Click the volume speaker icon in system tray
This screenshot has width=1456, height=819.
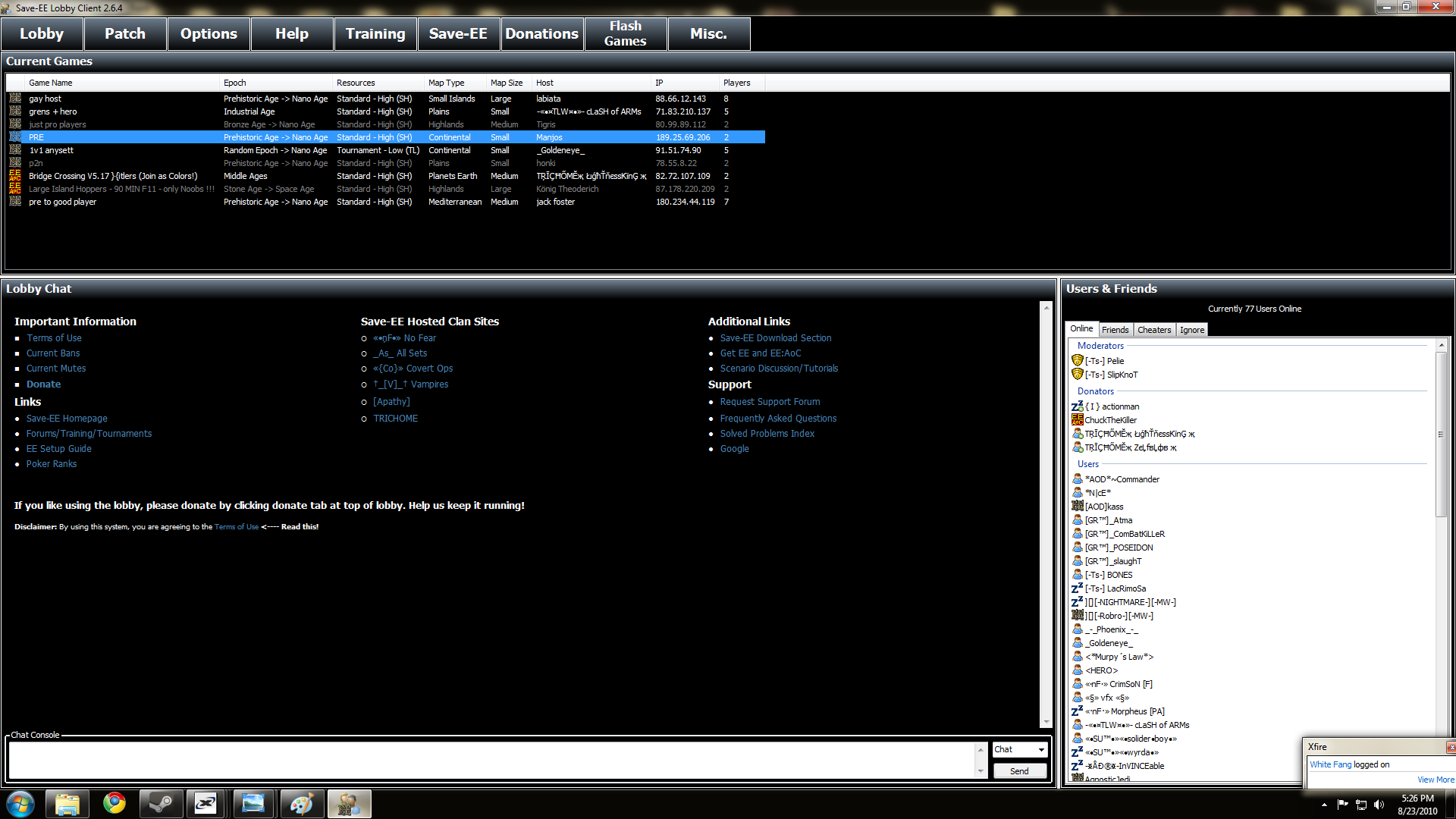1379,805
